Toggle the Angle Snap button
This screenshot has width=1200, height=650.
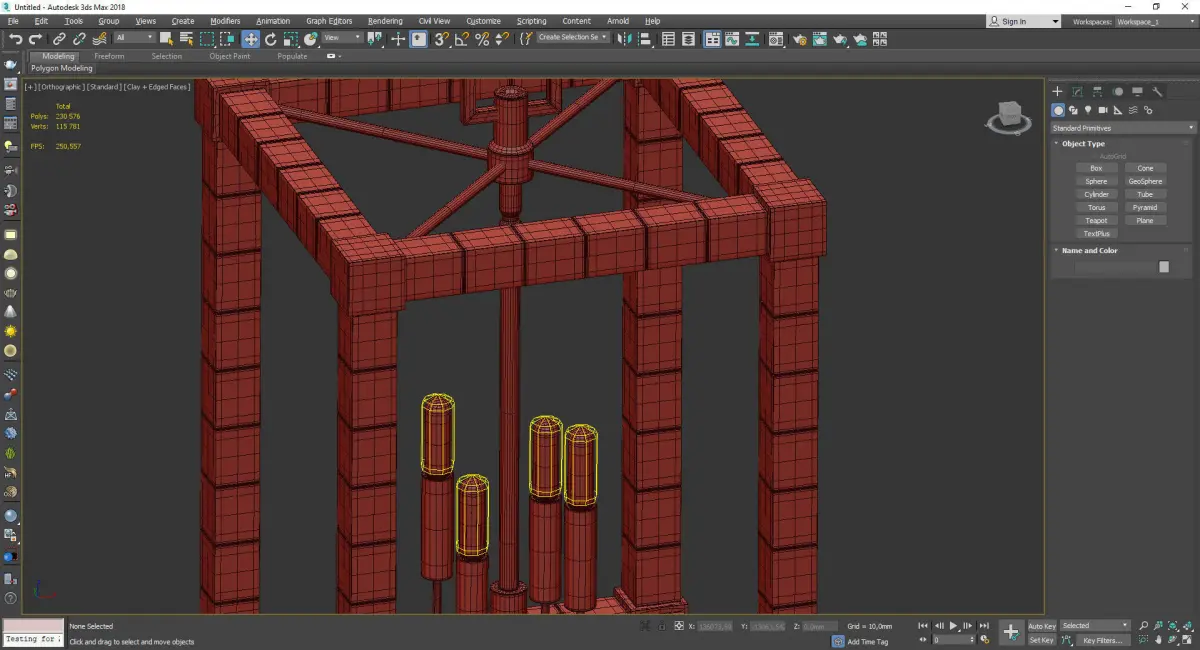pyautogui.click(x=462, y=39)
